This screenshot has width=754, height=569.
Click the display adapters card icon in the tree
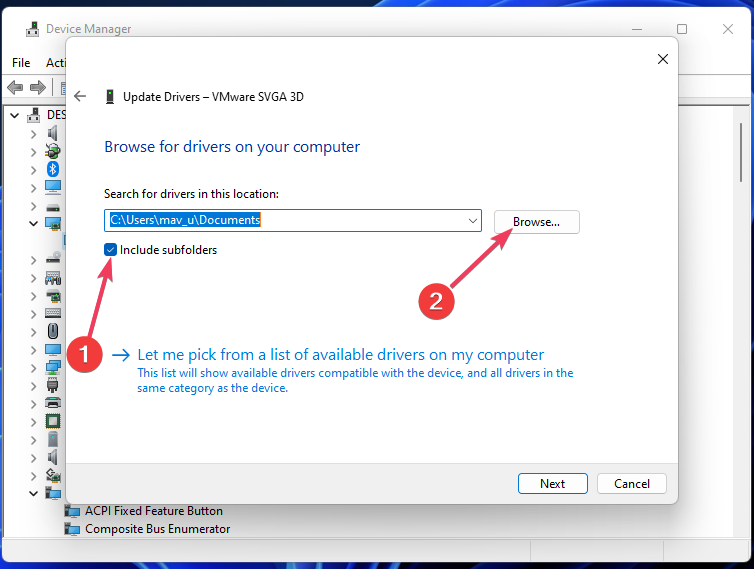click(53, 224)
